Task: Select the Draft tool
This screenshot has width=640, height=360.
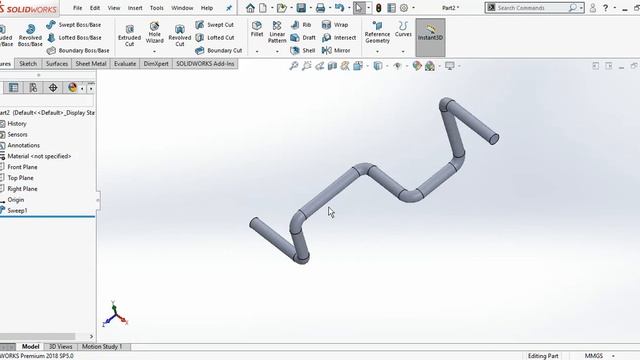Action: point(303,38)
